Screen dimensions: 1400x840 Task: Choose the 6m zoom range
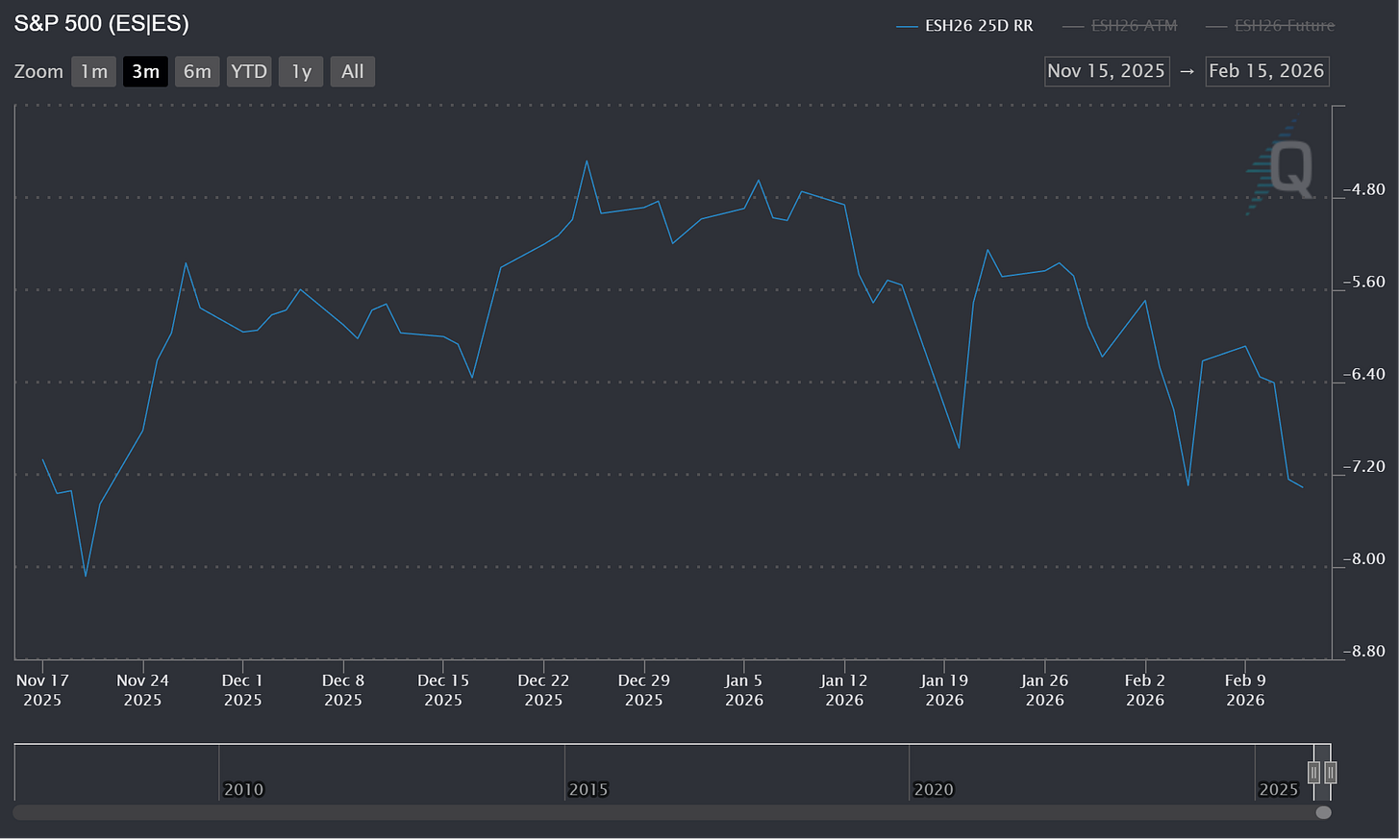[197, 72]
